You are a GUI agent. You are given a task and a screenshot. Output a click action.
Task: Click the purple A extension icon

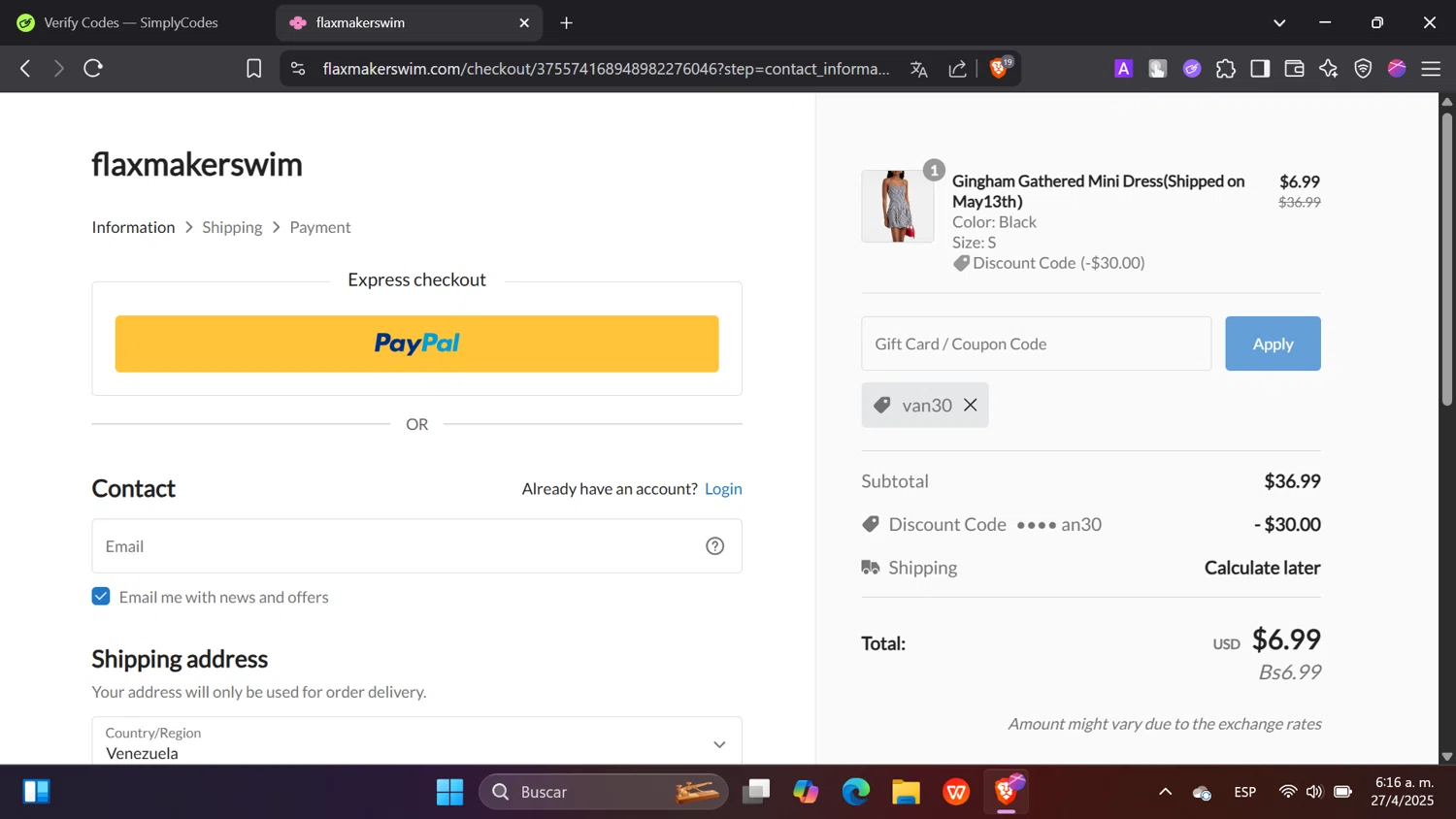tap(1123, 68)
